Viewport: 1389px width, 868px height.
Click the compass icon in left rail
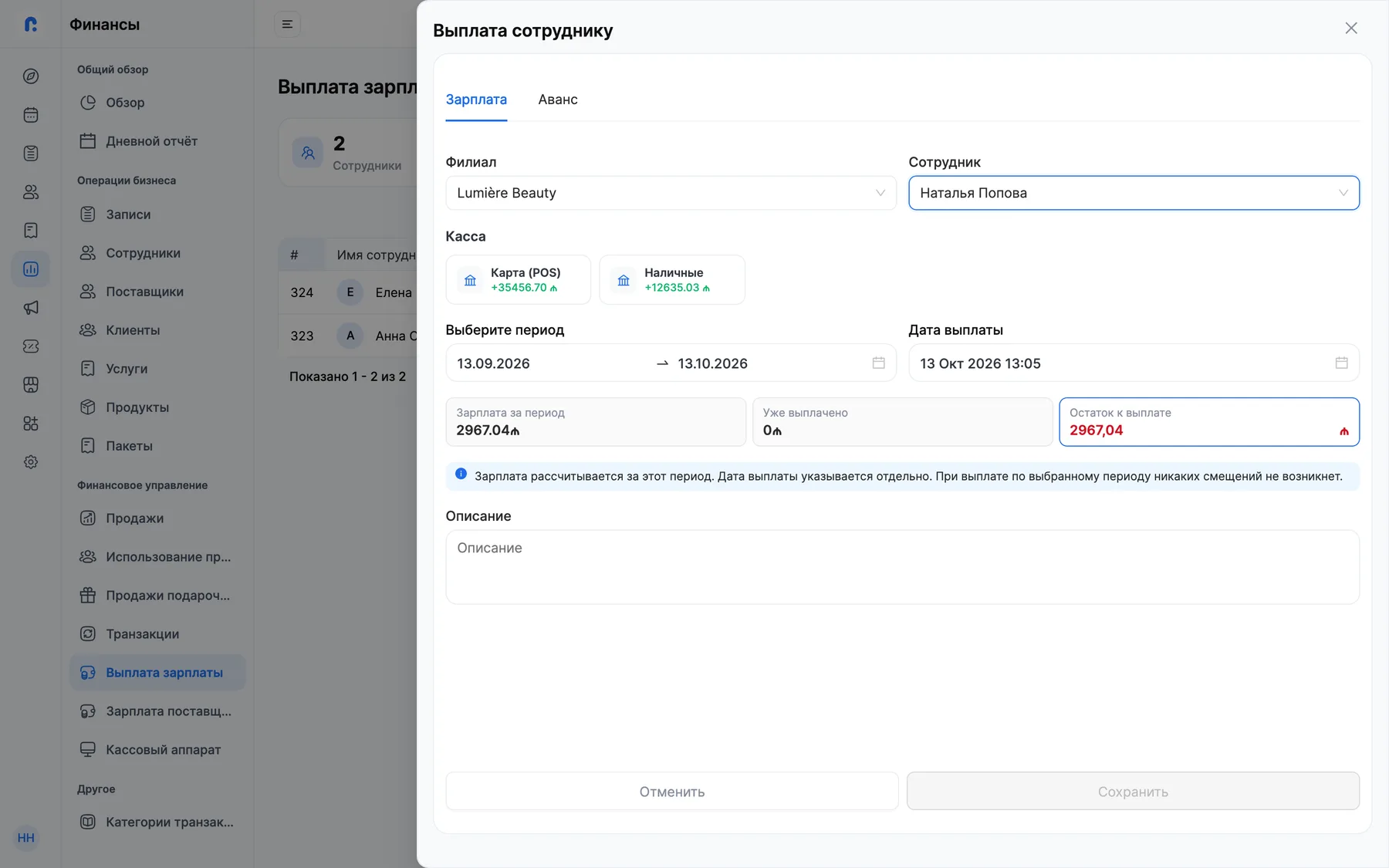(31, 76)
